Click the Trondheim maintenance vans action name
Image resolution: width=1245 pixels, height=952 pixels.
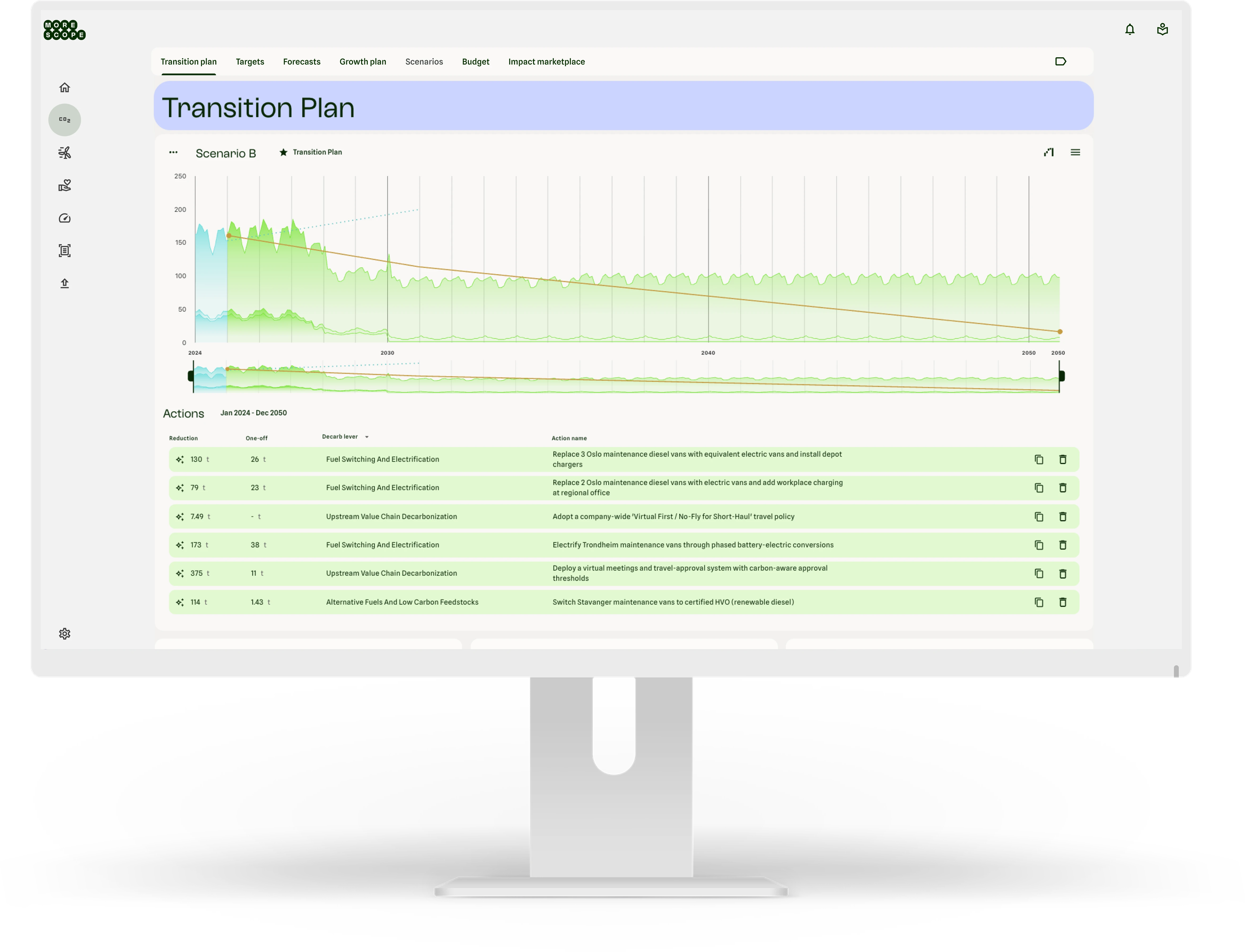point(692,545)
